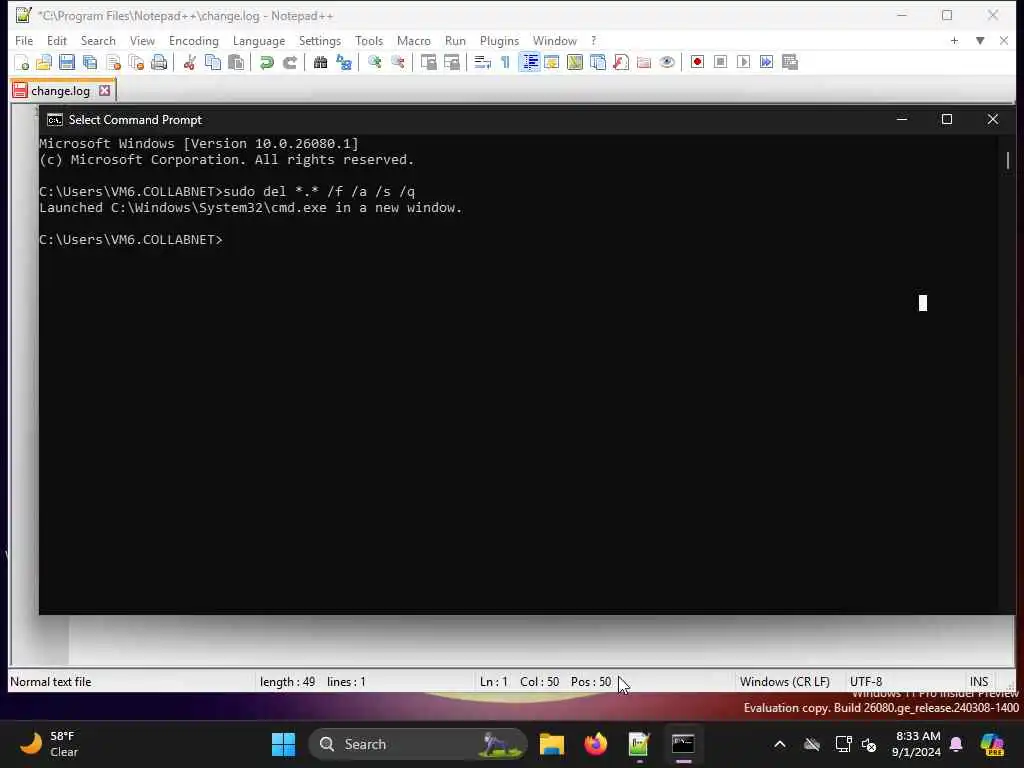This screenshot has height=768, width=1024.
Task: Play back recorded macro button
Action: 743,62
